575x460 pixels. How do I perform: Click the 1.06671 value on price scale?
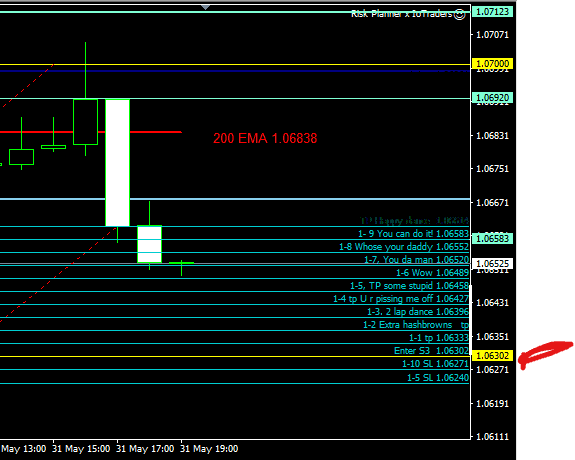492,202
